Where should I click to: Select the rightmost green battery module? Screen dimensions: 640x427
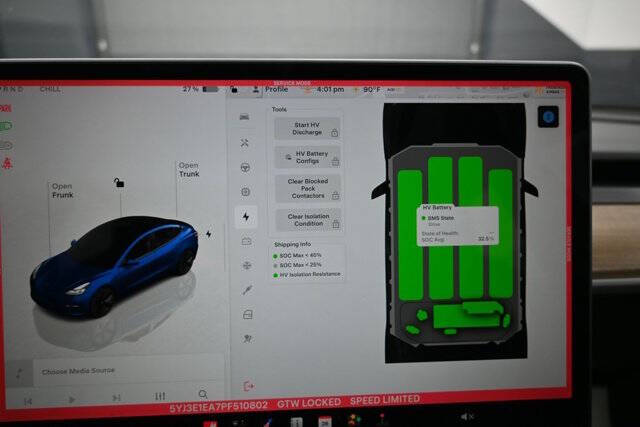click(x=501, y=234)
